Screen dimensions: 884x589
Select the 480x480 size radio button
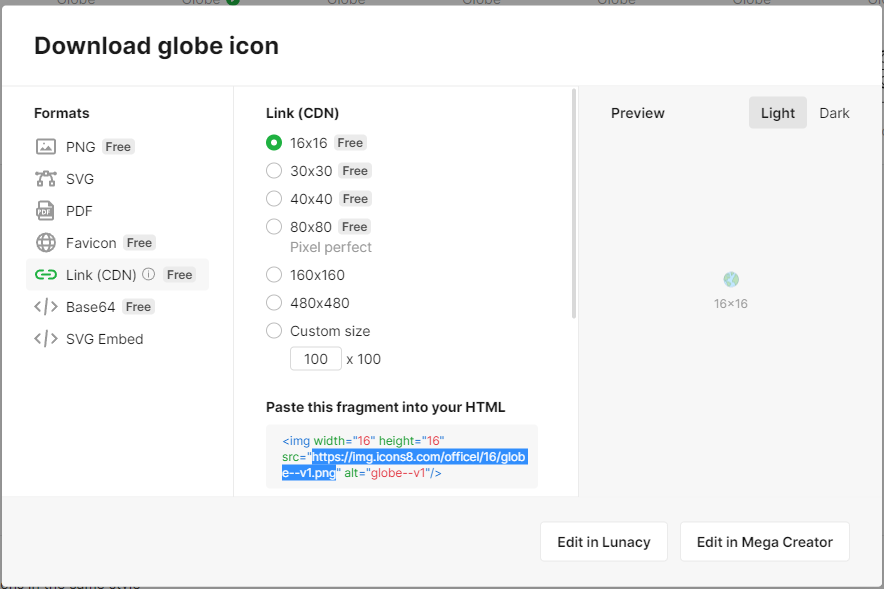click(274, 303)
